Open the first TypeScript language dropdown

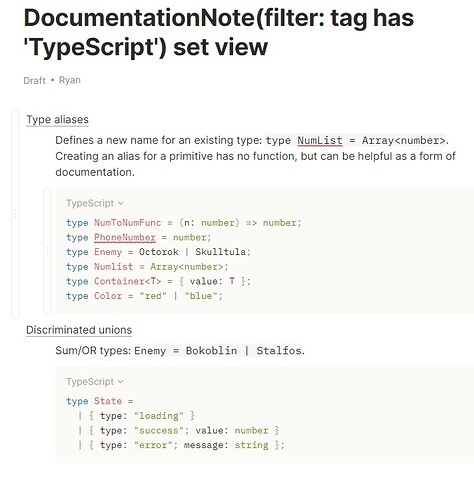click(95, 203)
